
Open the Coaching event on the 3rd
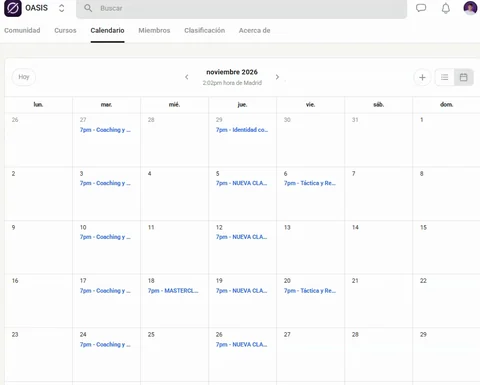pos(105,183)
